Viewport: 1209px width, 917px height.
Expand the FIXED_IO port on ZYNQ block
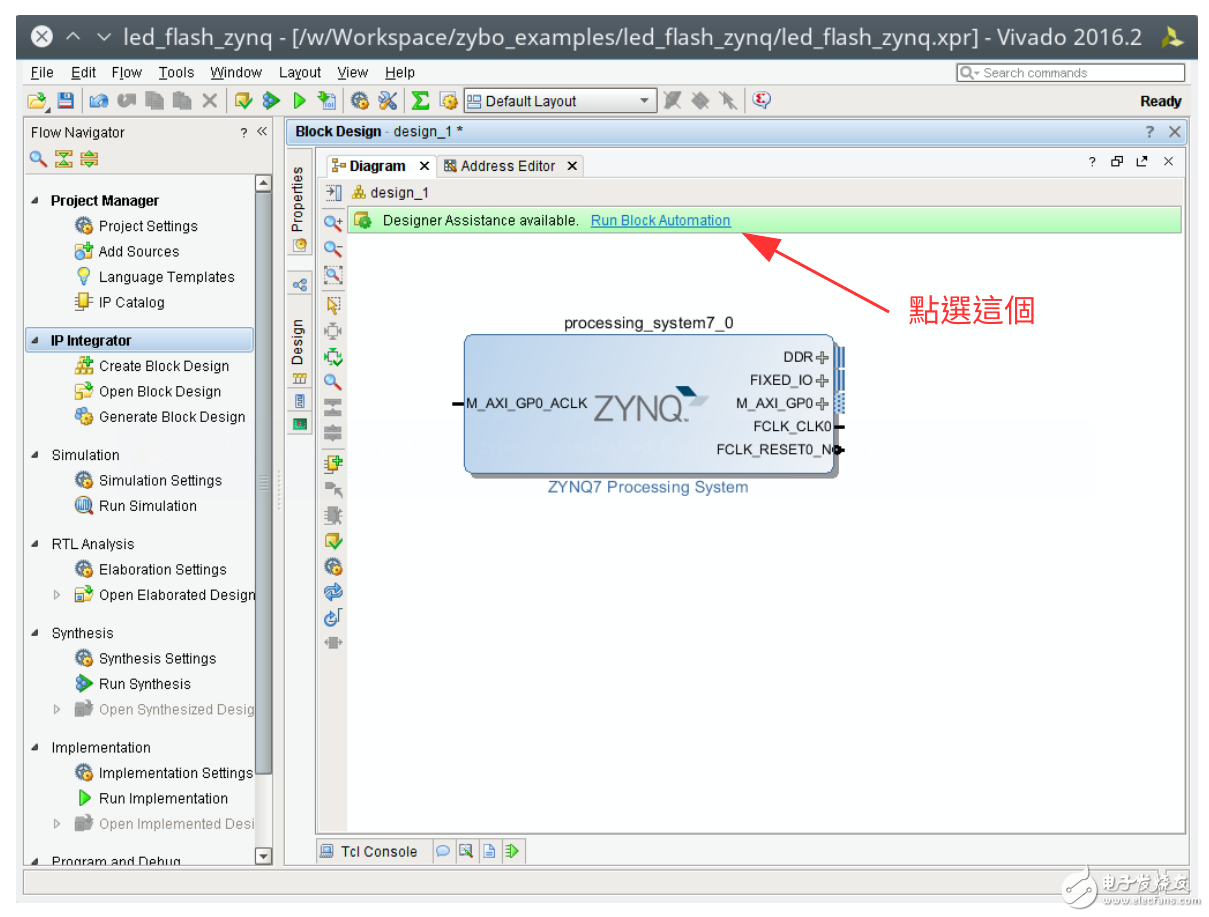(x=822, y=380)
